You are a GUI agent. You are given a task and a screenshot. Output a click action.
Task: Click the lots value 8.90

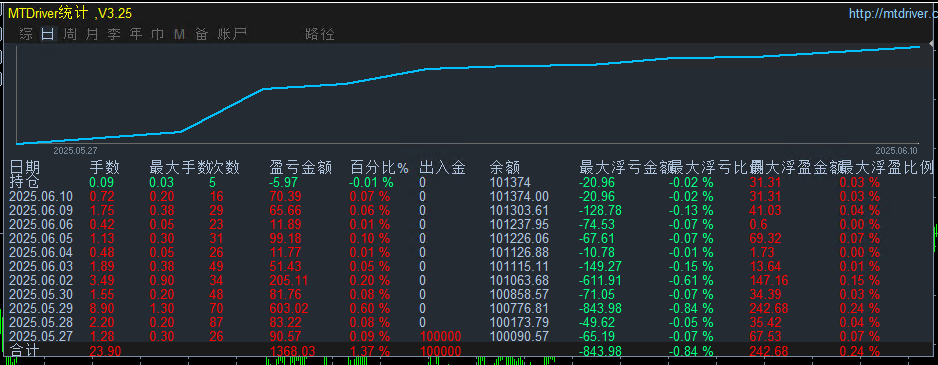tap(103, 308)
